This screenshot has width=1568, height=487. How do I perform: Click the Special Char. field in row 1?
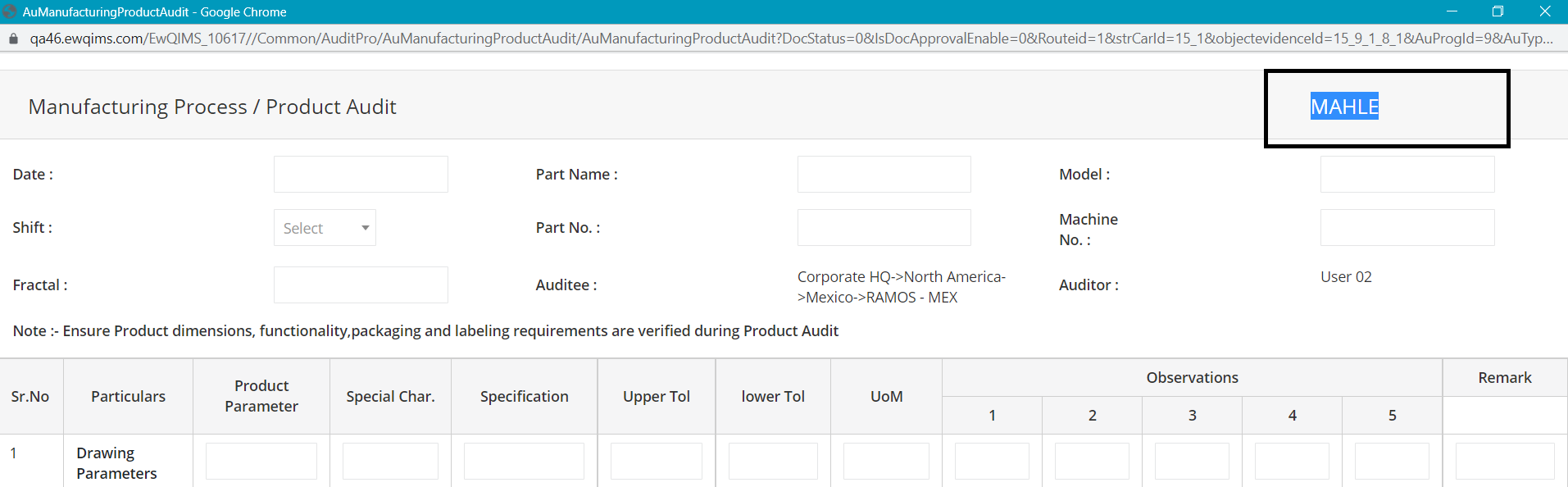tap(390, 462)
